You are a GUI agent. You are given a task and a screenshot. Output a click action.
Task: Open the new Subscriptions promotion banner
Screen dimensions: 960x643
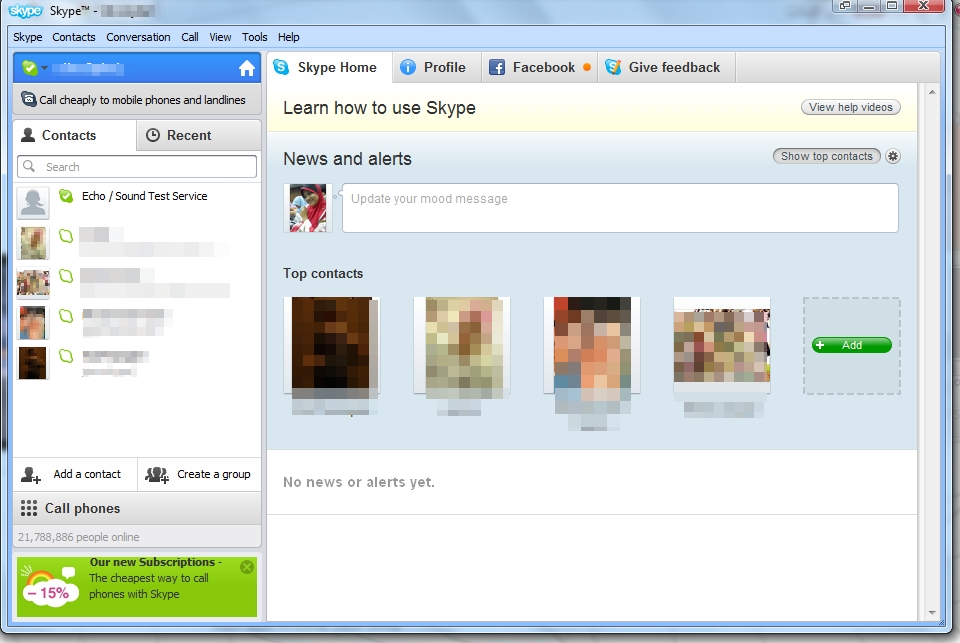click(137, 586)
